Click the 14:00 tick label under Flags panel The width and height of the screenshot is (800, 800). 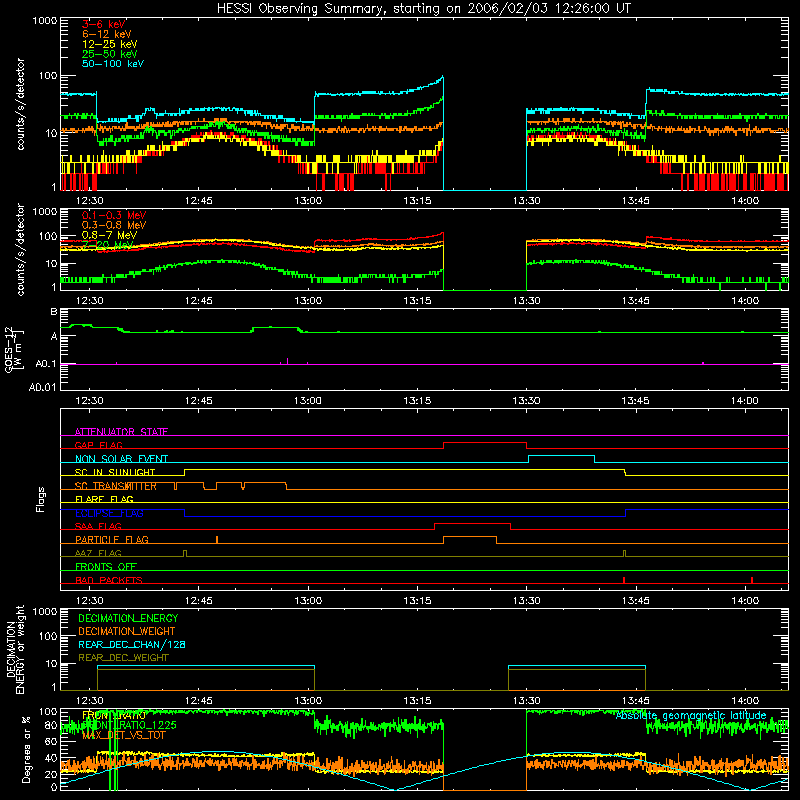pyautogui.click(x=745, y=601)
